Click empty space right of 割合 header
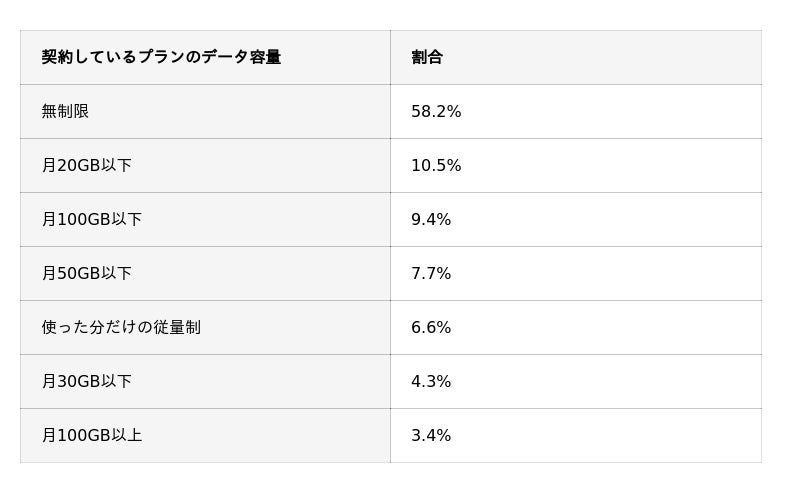The width and height of the screenshot is (800, 493). [602, 57]
